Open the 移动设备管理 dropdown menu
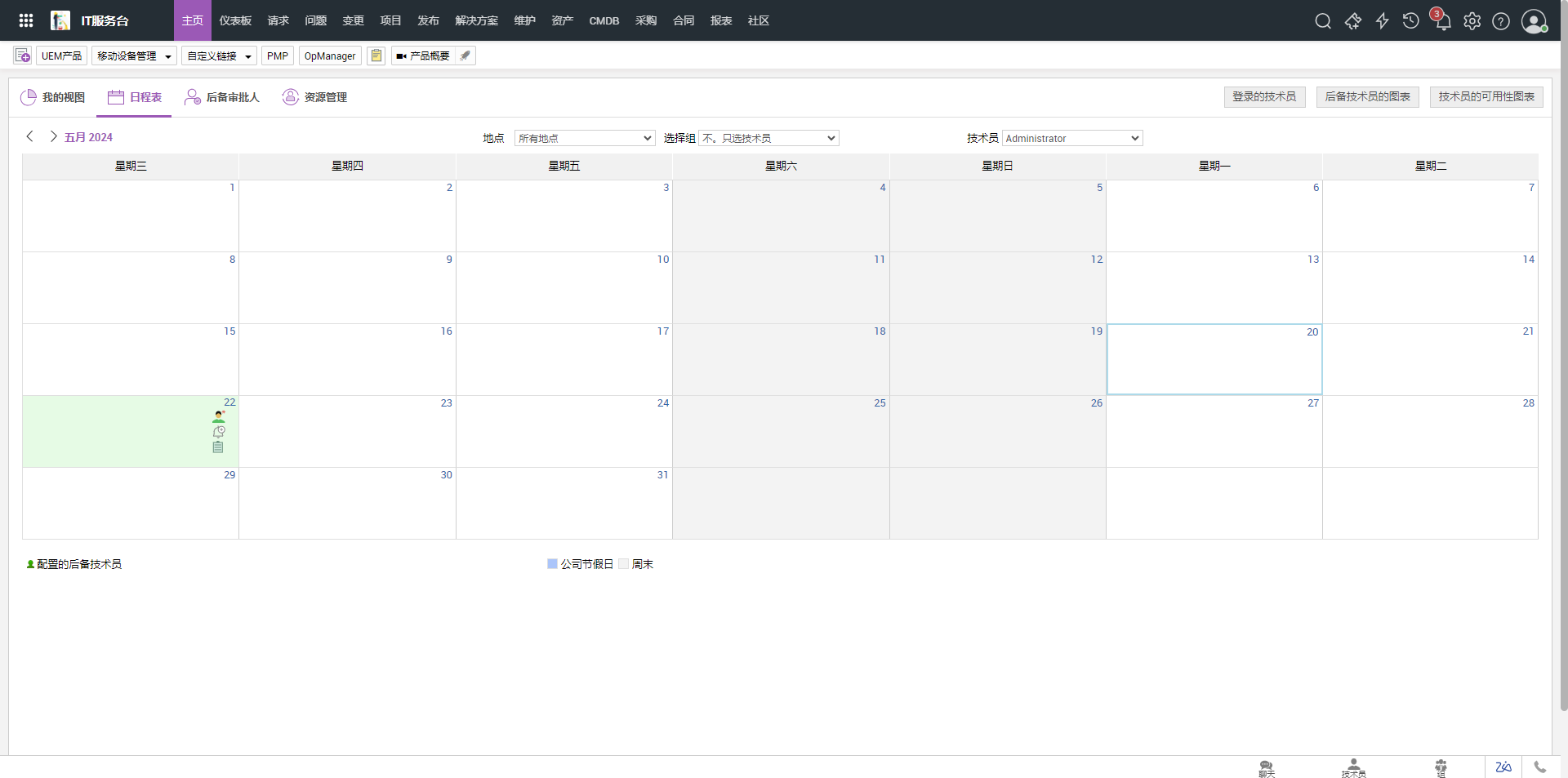Viewport: 1568px width, 778px height. (x=134, y=56)
